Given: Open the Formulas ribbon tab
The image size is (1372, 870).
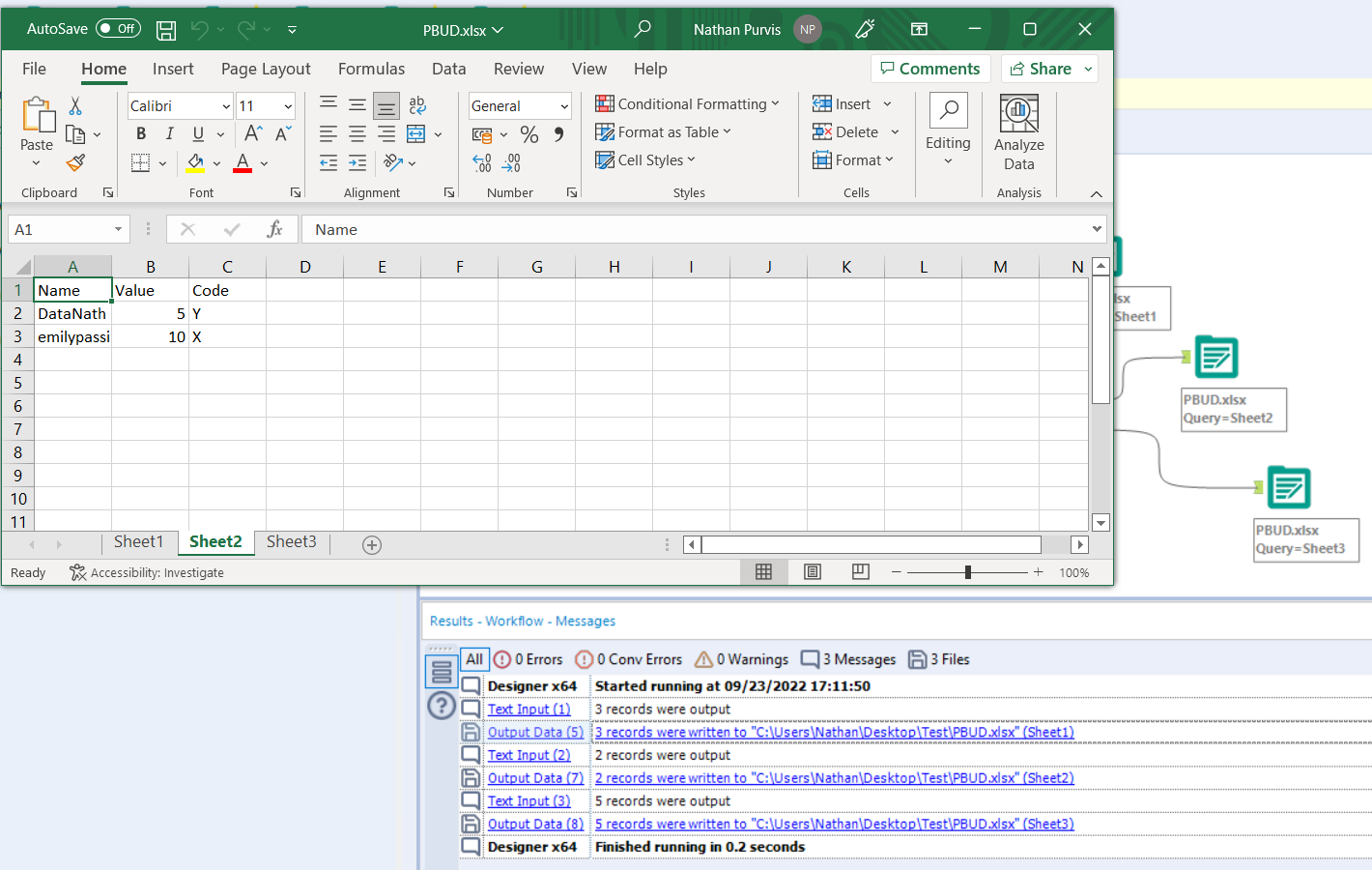Looking at the screenshot, I should coord(371,69).
